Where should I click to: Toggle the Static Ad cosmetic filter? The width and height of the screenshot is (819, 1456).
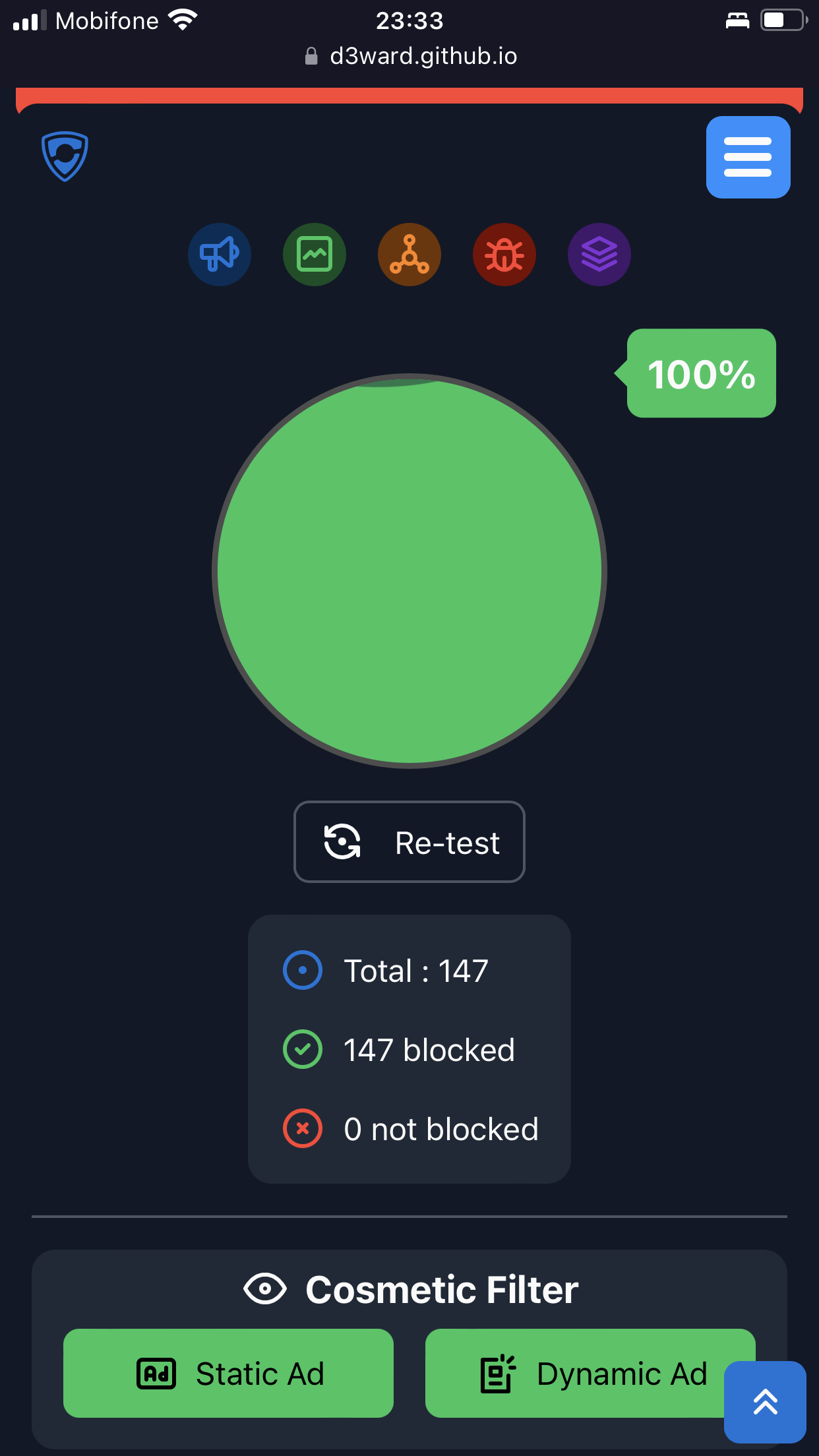[228, 1374]
